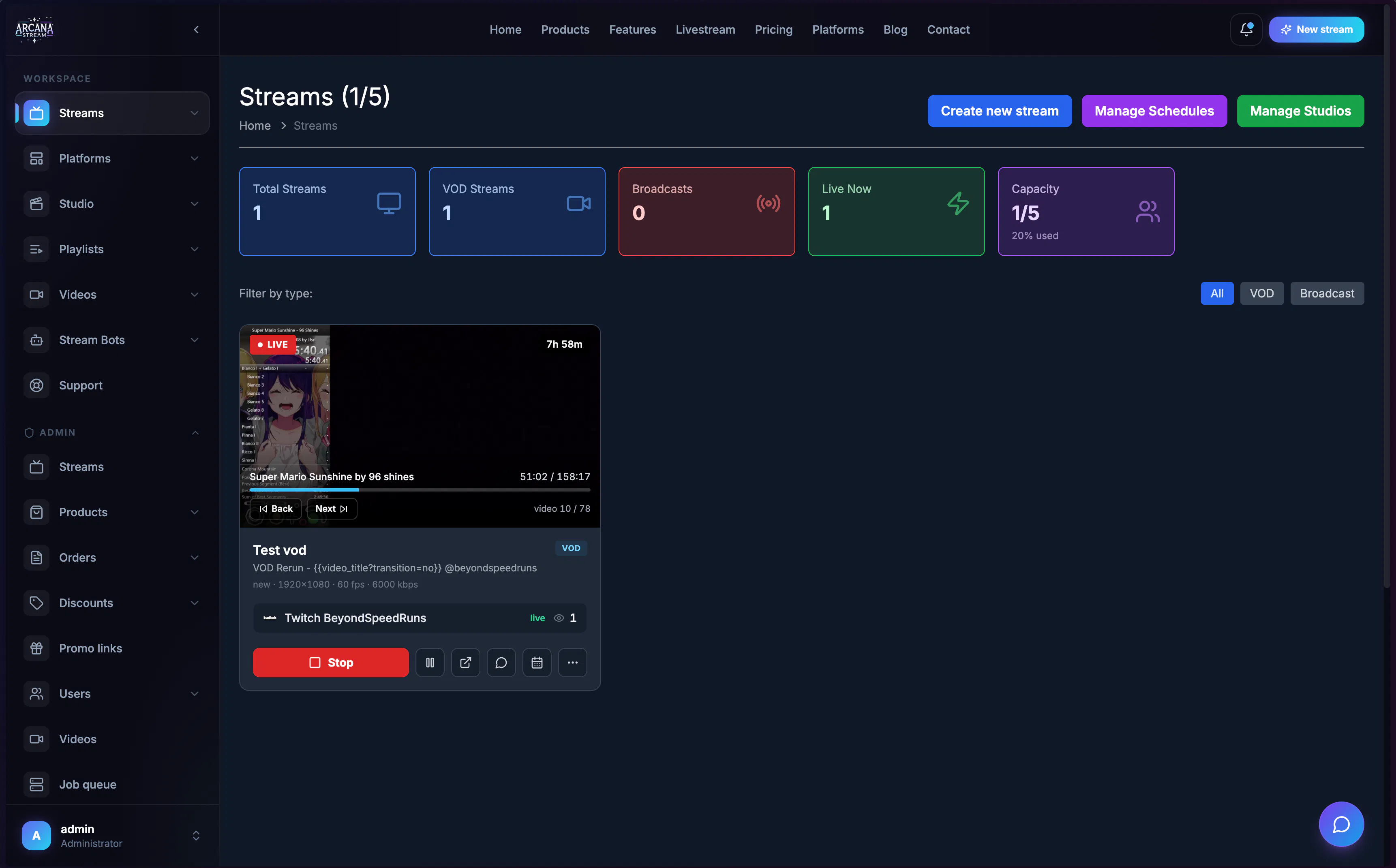Image resolution: width=1396 pixels, height=868 pixels.
Task: Open the floating chat support bubble
Action: (x=1341, y=824)
